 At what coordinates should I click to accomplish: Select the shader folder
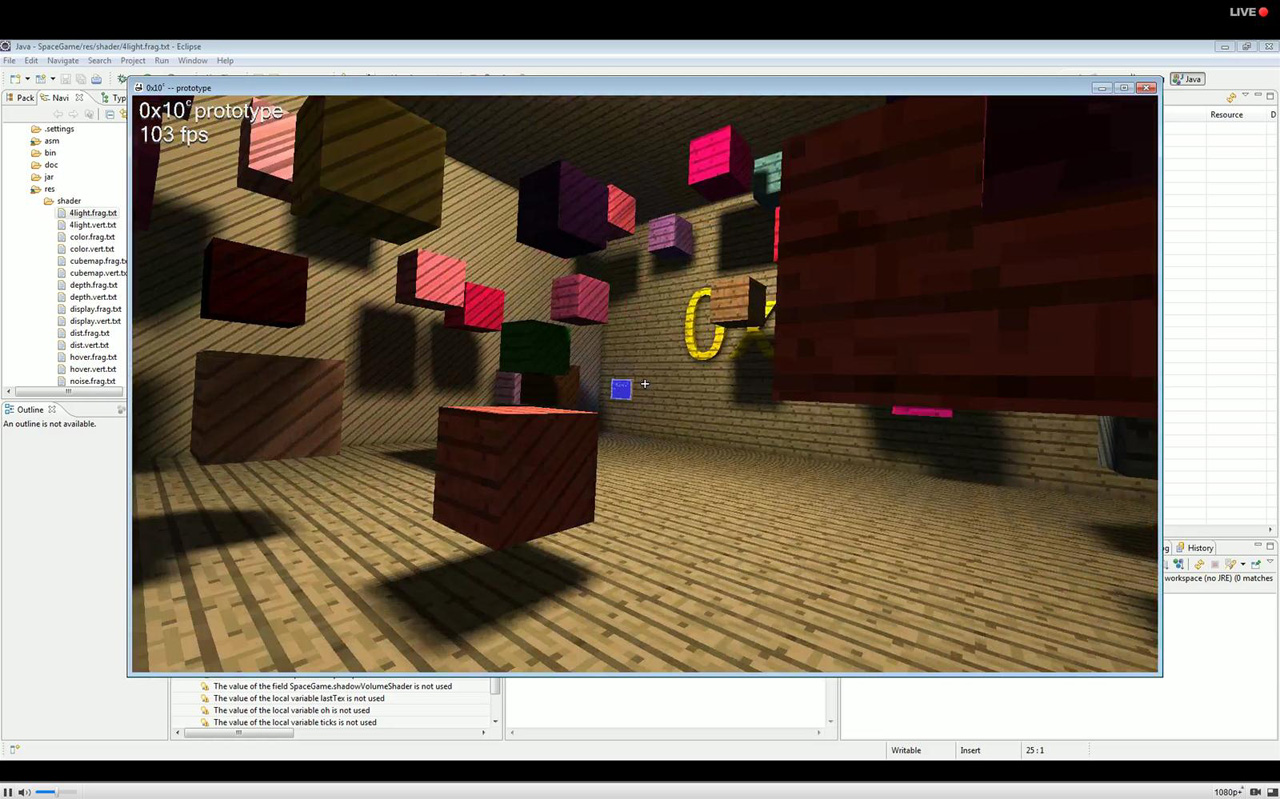pyautogui.click(x=62, y=201)
